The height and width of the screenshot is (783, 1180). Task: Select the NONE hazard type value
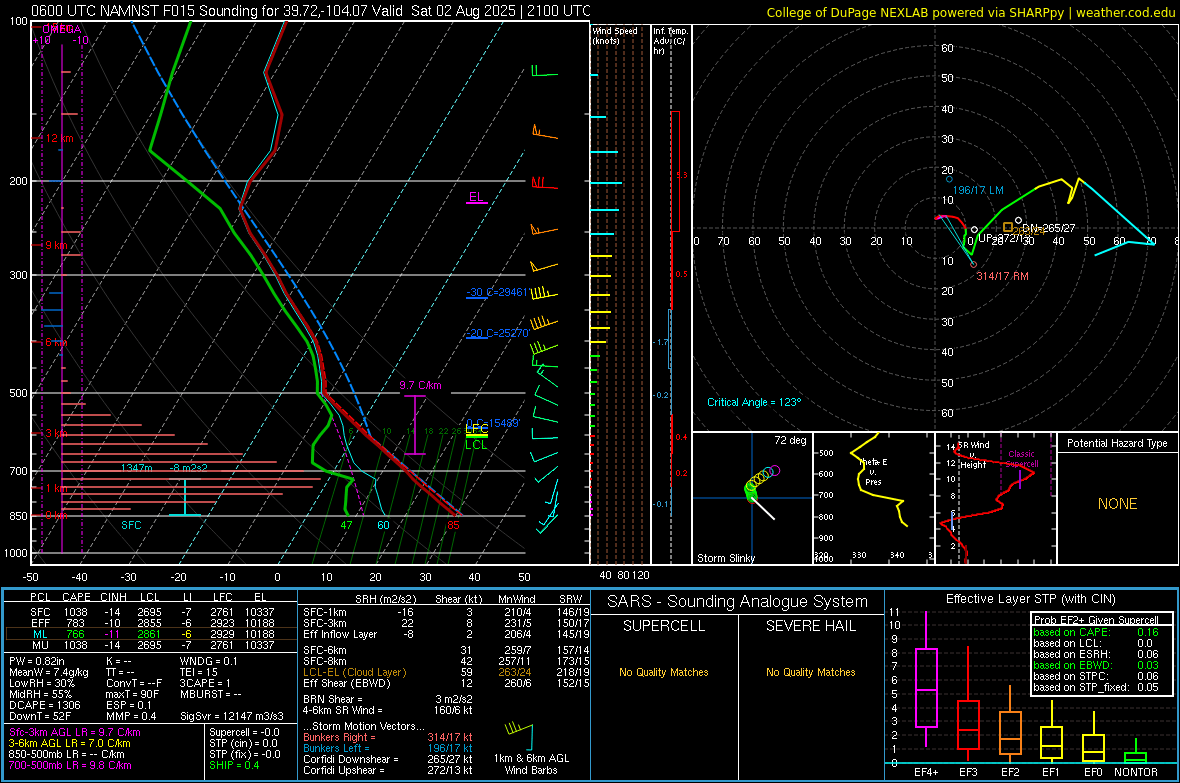point(1117,504)
